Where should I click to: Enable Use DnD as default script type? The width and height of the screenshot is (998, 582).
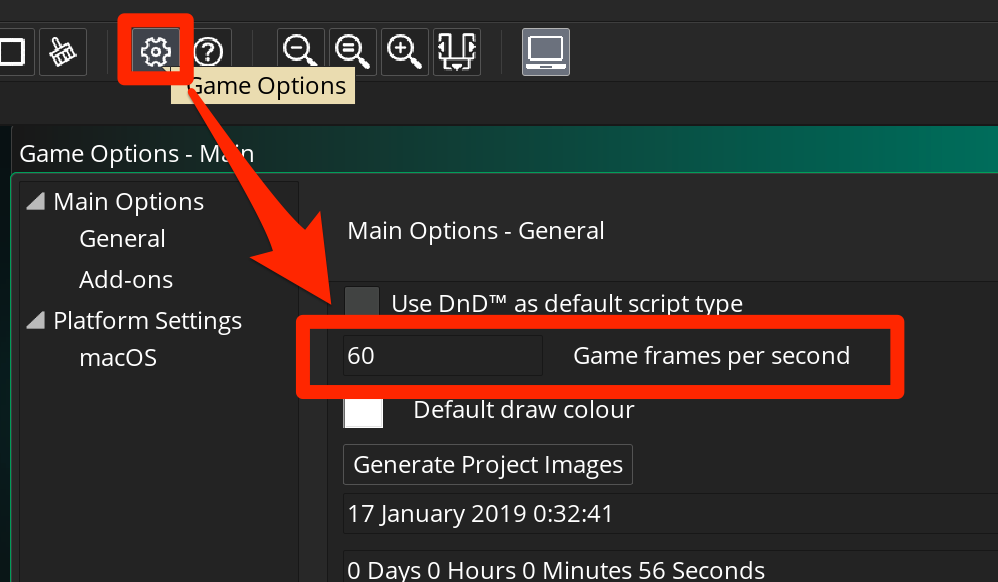[362, 302]
